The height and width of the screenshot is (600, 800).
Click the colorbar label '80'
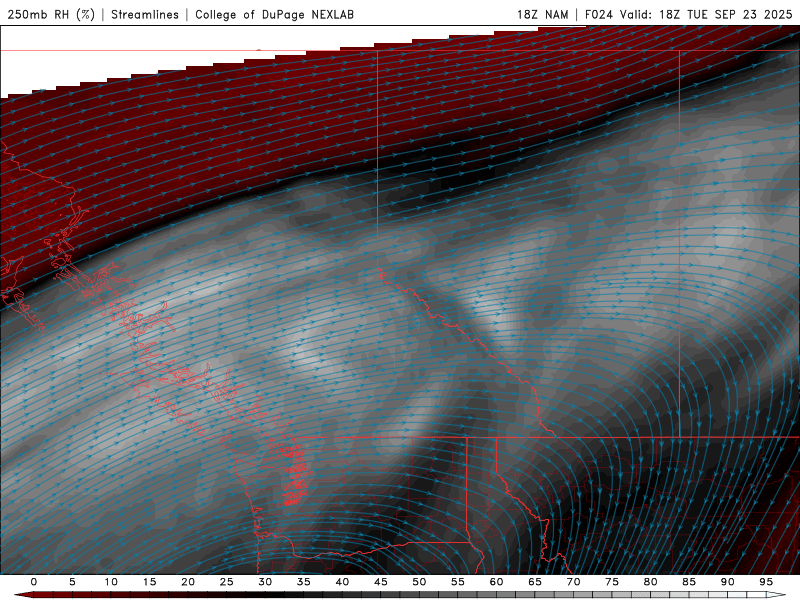(650, 582)
